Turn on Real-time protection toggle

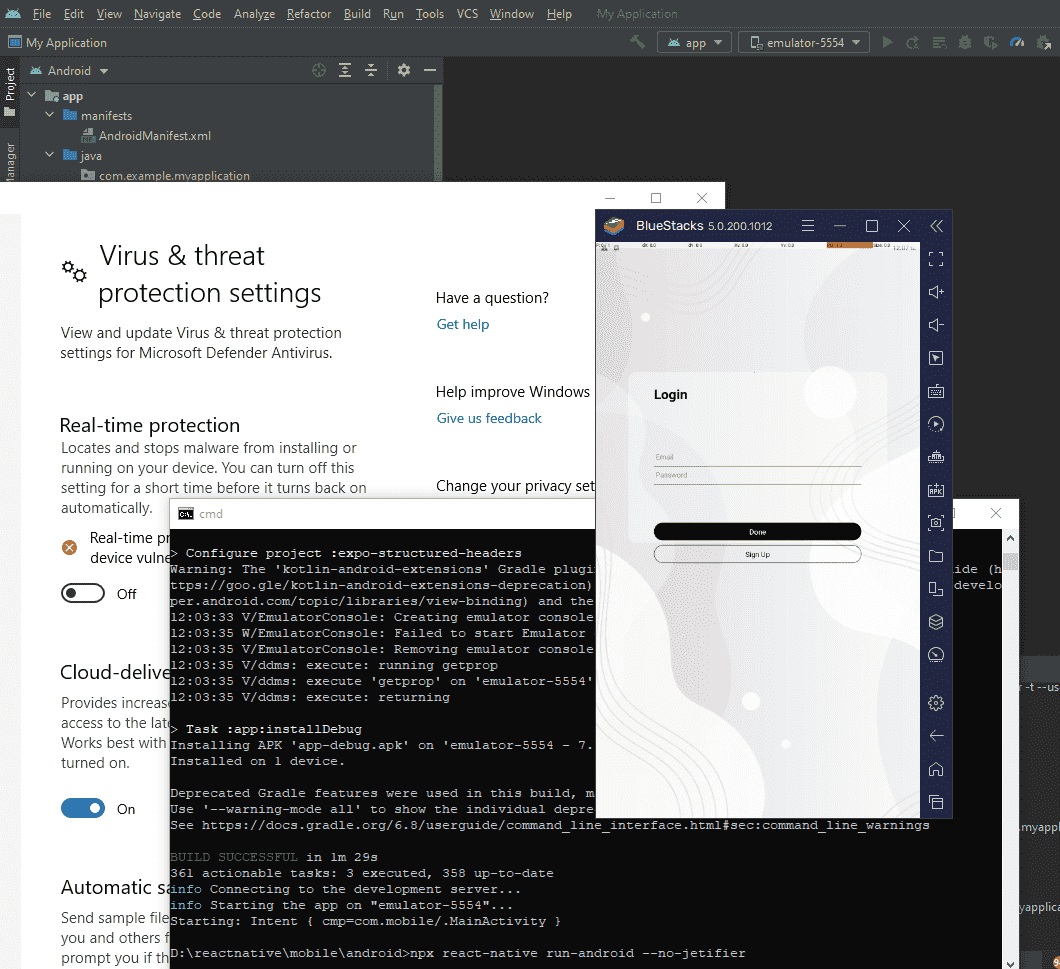point(82,593)
